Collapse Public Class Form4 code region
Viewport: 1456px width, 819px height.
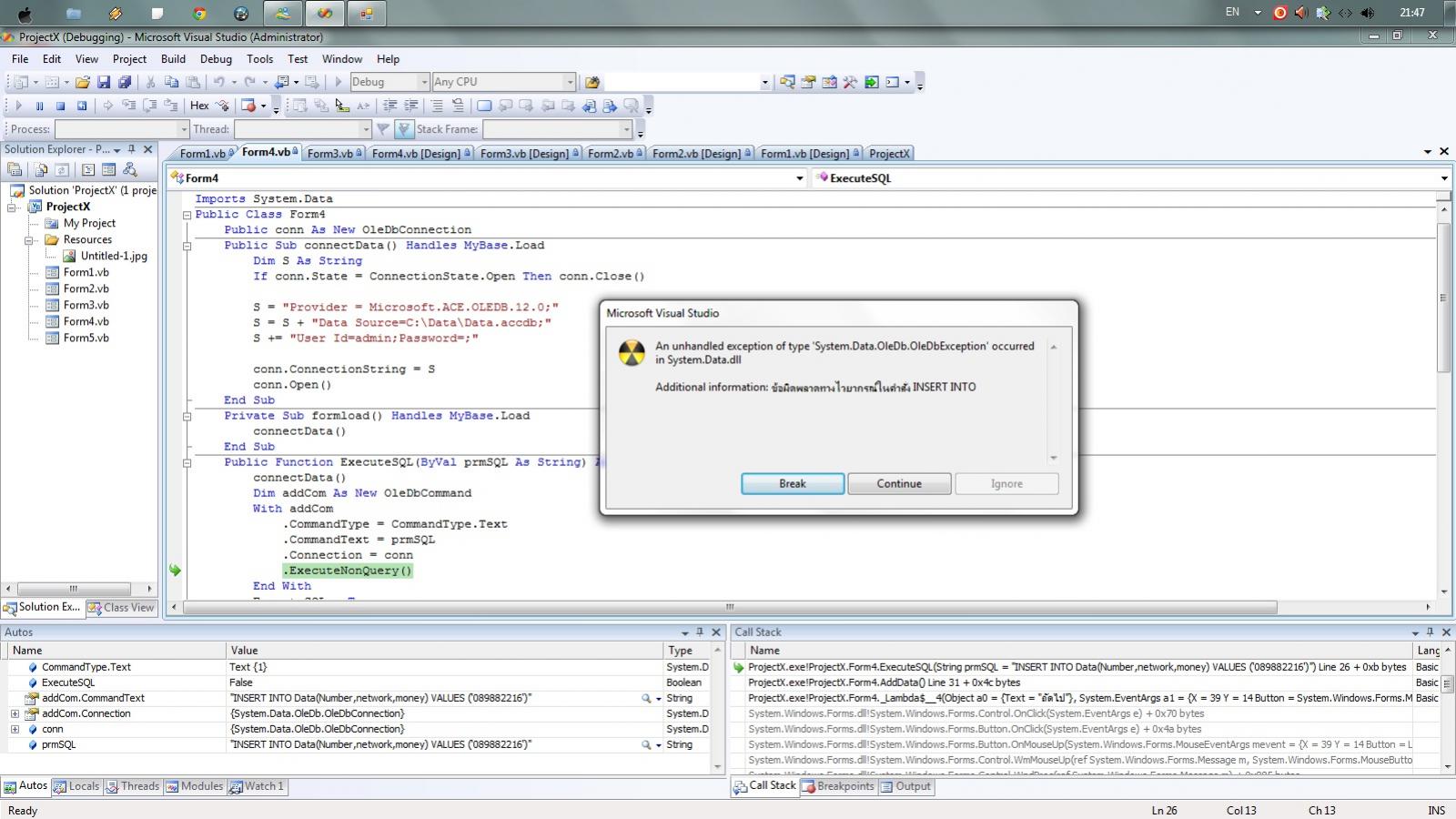187,215
